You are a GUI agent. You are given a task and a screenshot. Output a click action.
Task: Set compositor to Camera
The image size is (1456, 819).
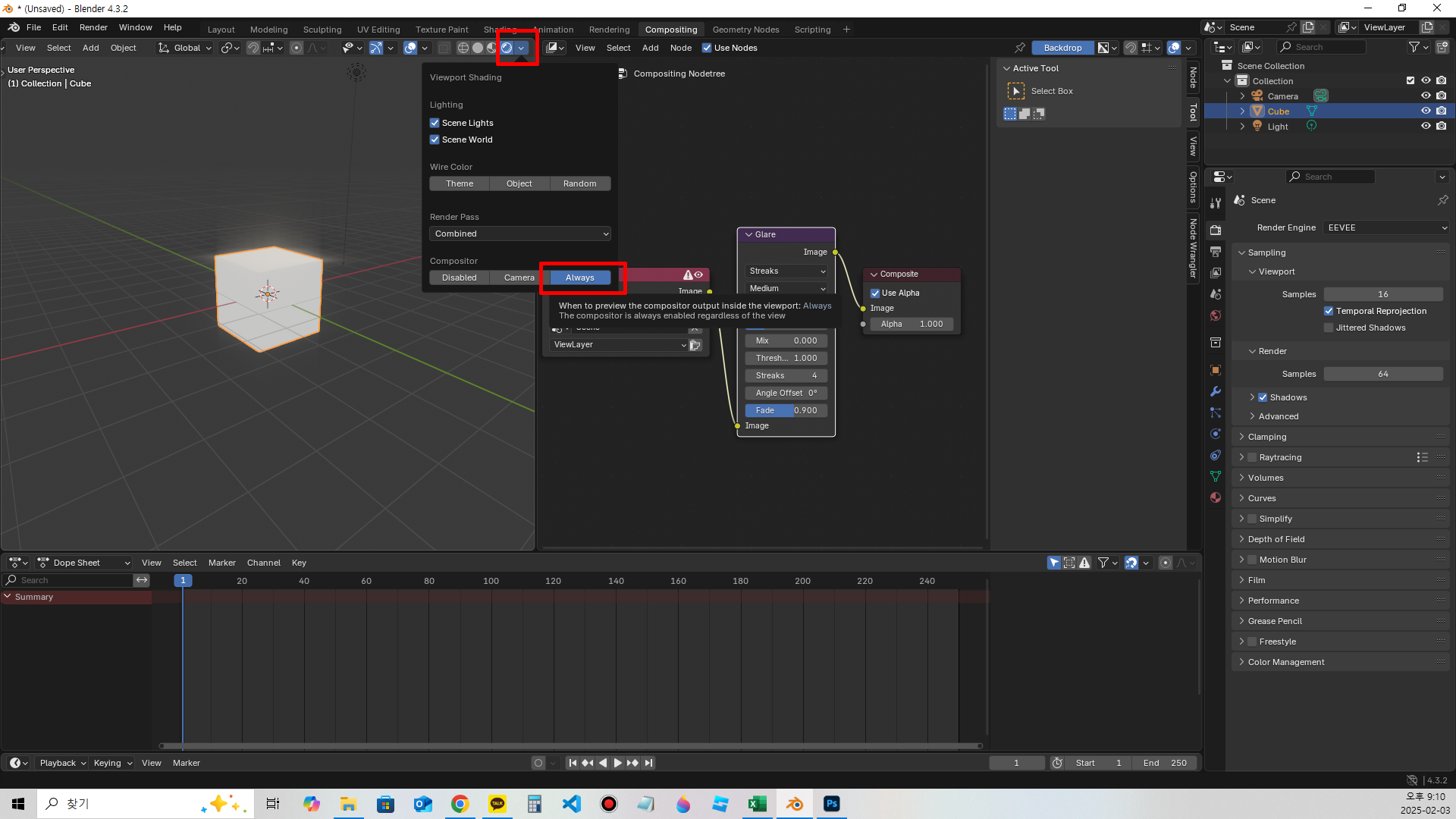(x=519, y=278)
